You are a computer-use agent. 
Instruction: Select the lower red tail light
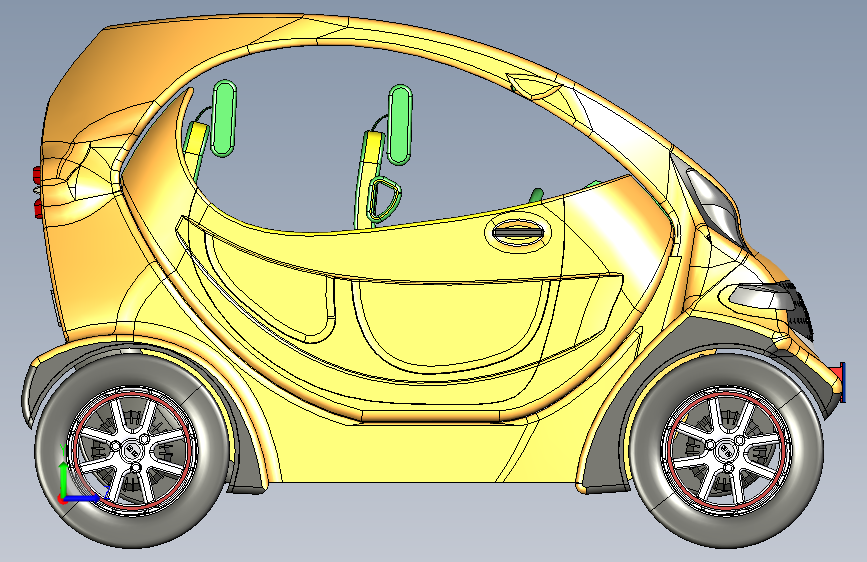(x=38, y=209)
